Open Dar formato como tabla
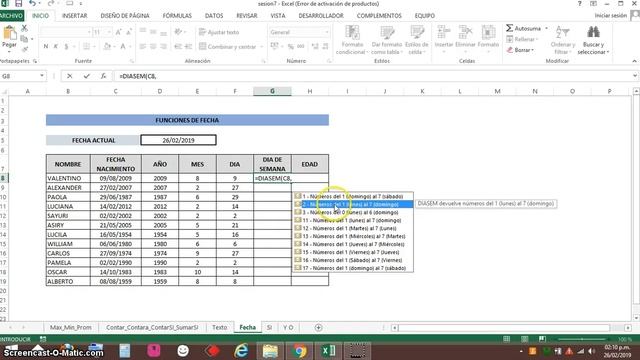This screenshot has width=640, height=360. [387, 40]
